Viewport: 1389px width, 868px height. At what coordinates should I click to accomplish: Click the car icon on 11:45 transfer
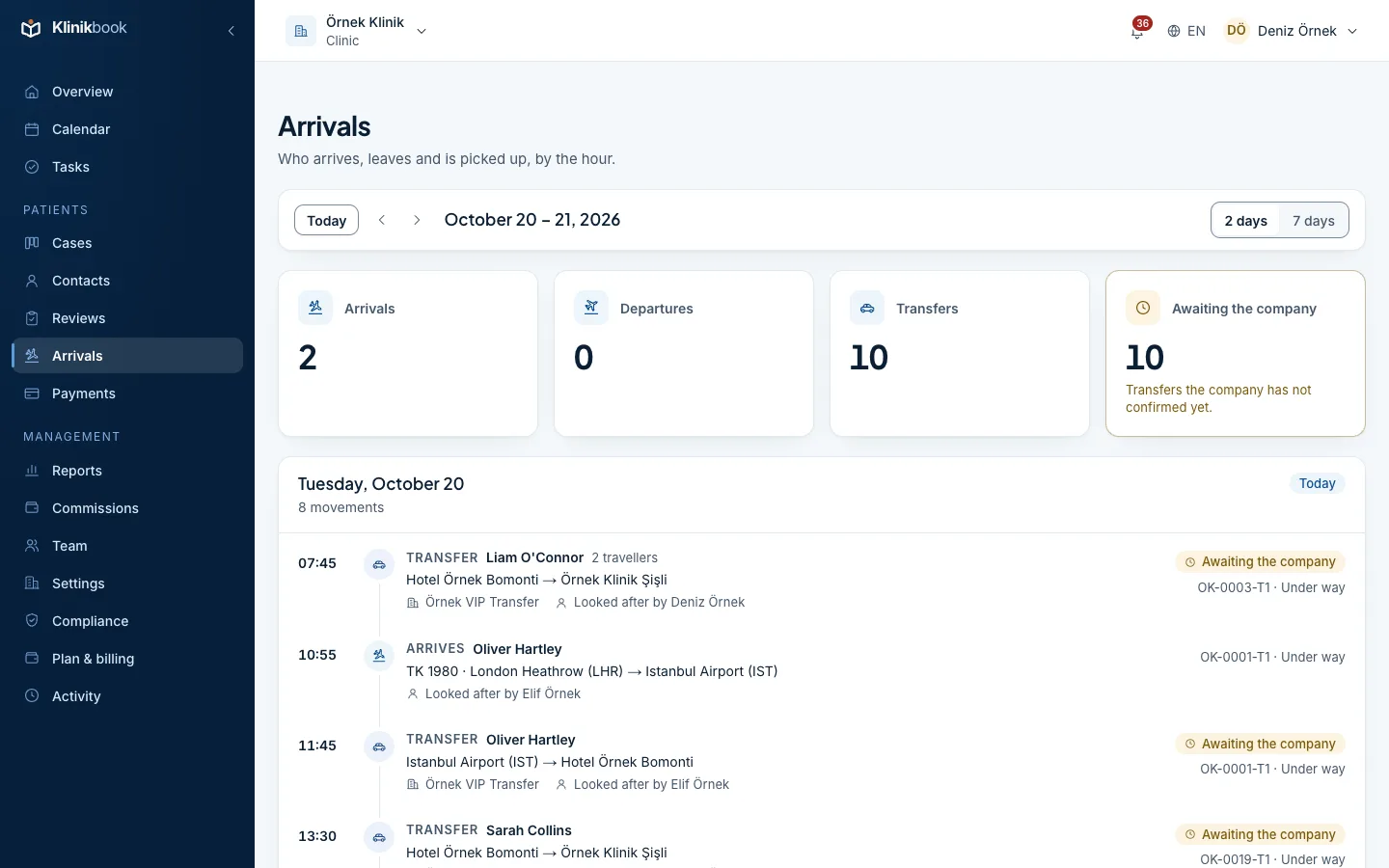point(379,746)
